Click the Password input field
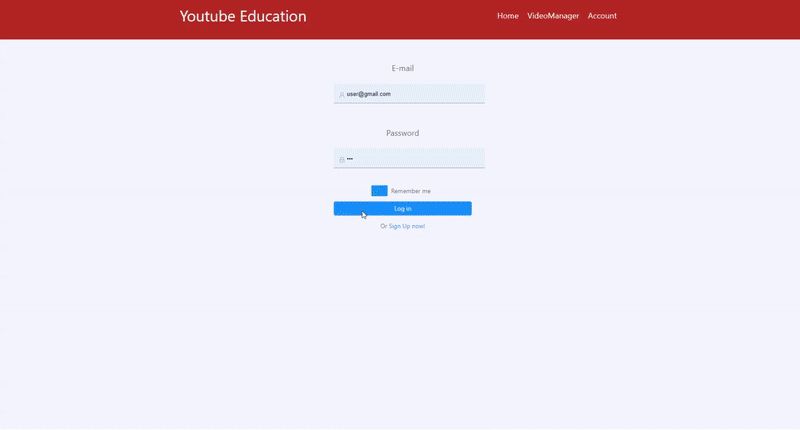This screenshot has height=430, width=800. [x=409, y=159]
